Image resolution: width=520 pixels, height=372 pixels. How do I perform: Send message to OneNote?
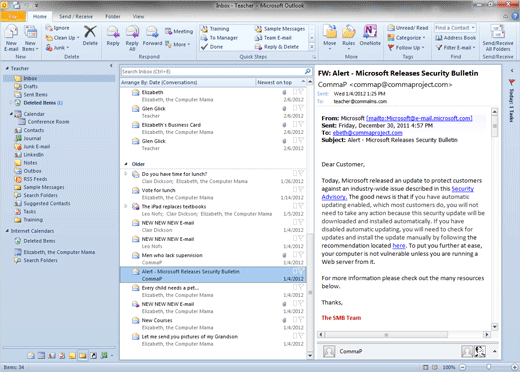point(370,35)
